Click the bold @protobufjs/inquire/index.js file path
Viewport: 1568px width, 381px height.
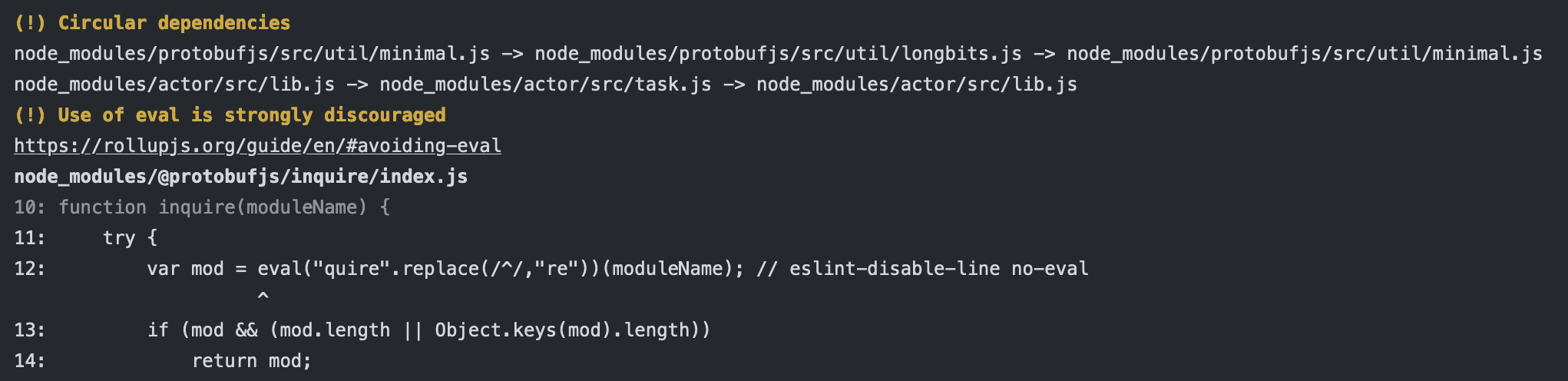pos(240,177)
